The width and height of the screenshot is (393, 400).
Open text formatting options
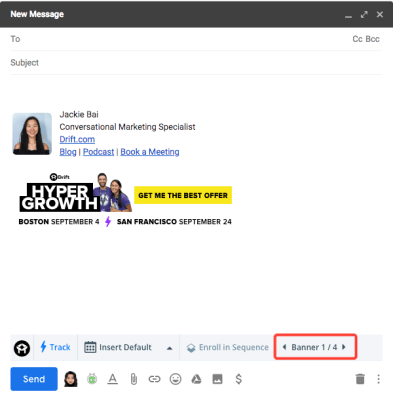coord(113,379)
